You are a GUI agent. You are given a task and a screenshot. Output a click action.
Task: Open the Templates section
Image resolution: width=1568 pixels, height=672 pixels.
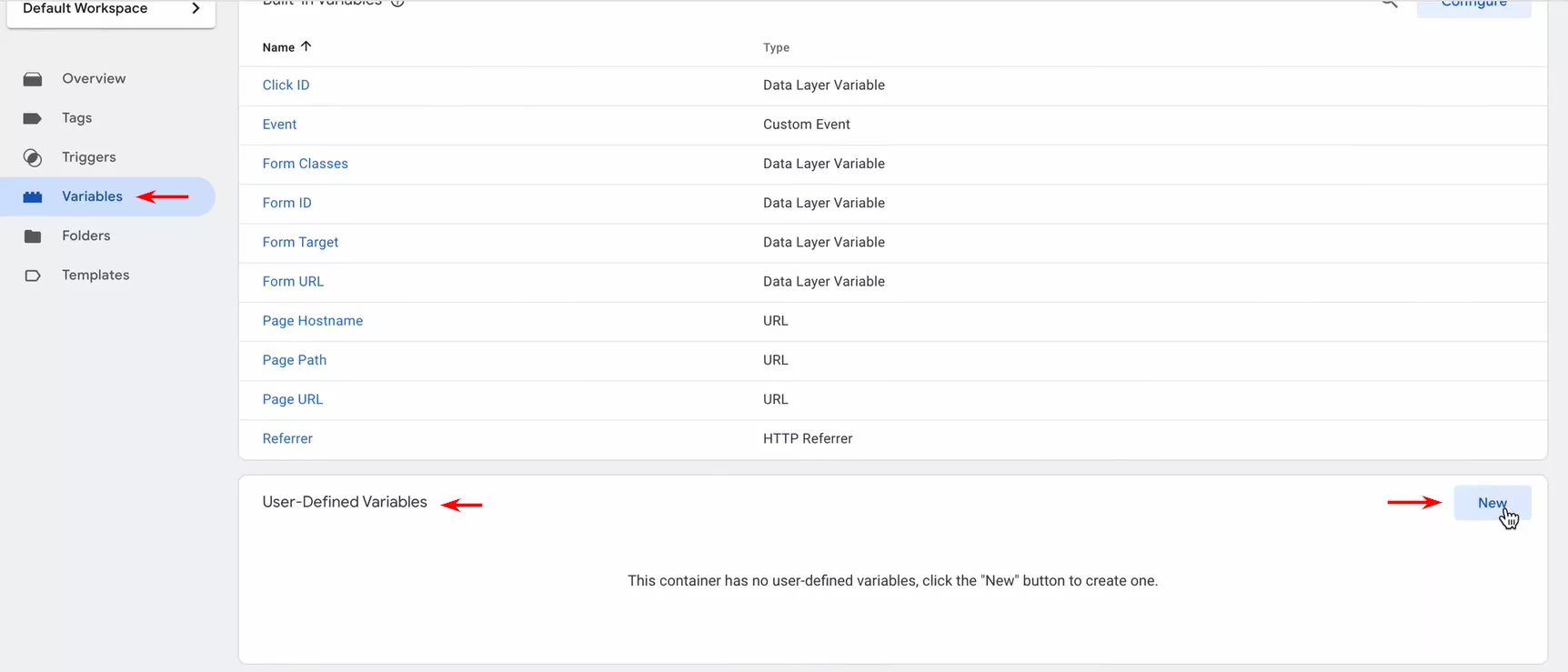[x=95, y=275]
